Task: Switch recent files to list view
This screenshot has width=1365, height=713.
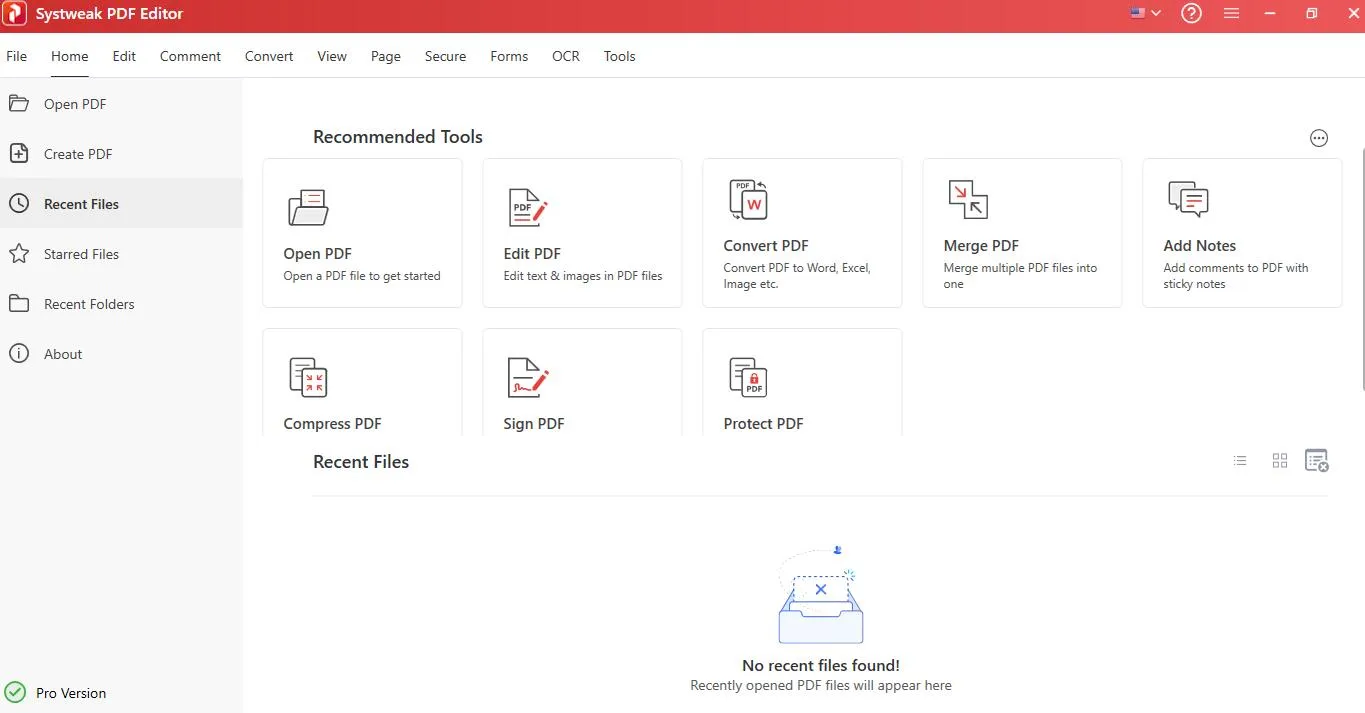Action: tap(1240, 461)
